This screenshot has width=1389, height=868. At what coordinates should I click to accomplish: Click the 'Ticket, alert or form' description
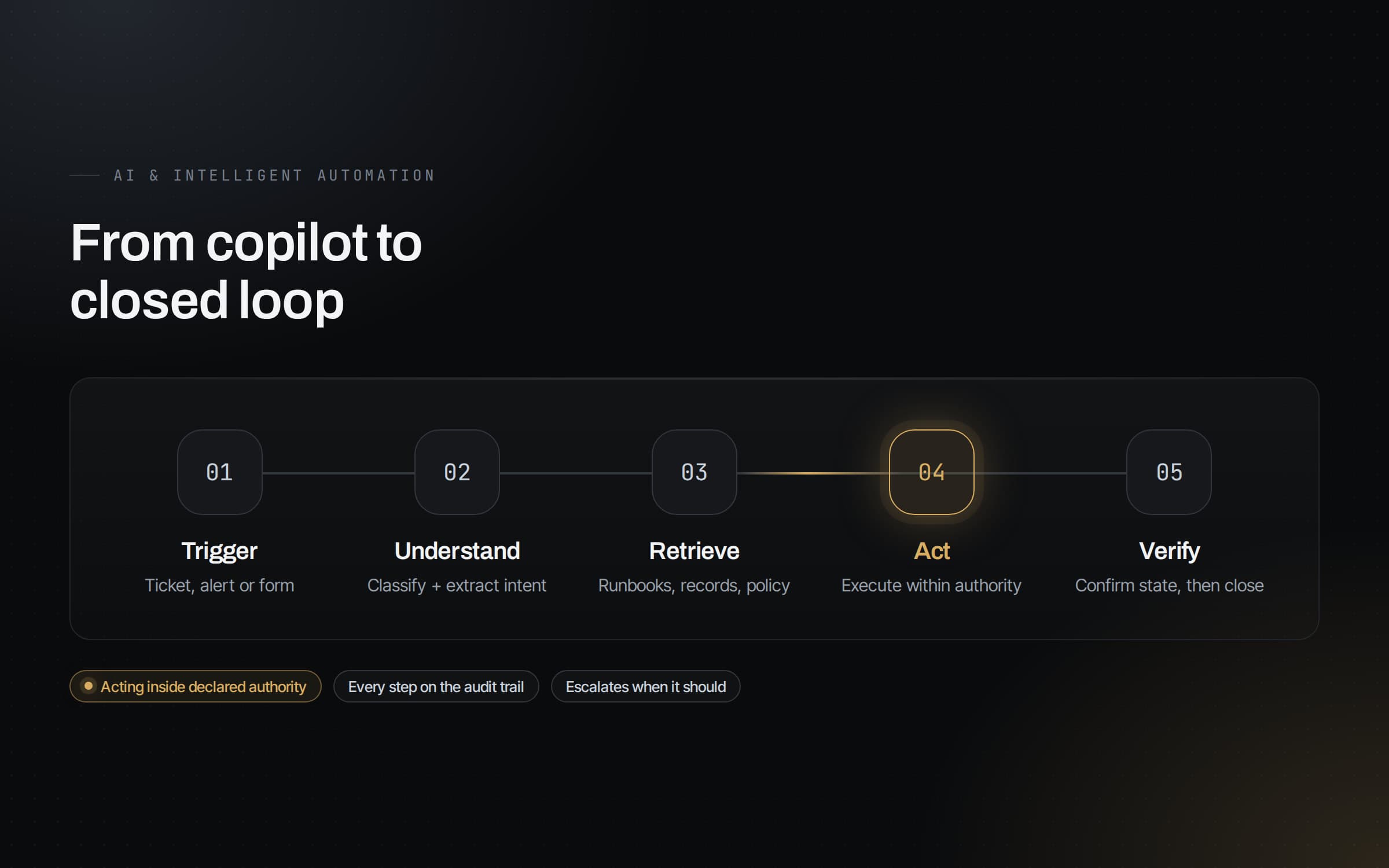click(219, 586)
